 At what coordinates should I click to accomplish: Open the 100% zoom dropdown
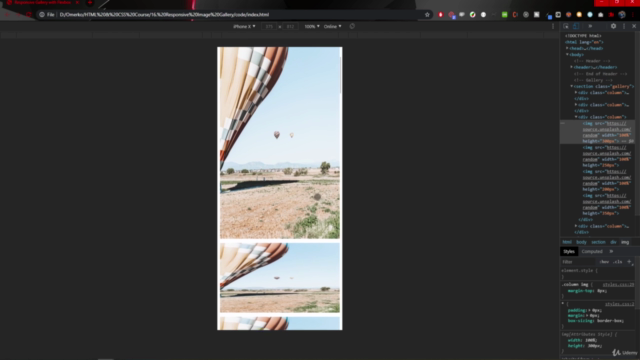point(312,27)
